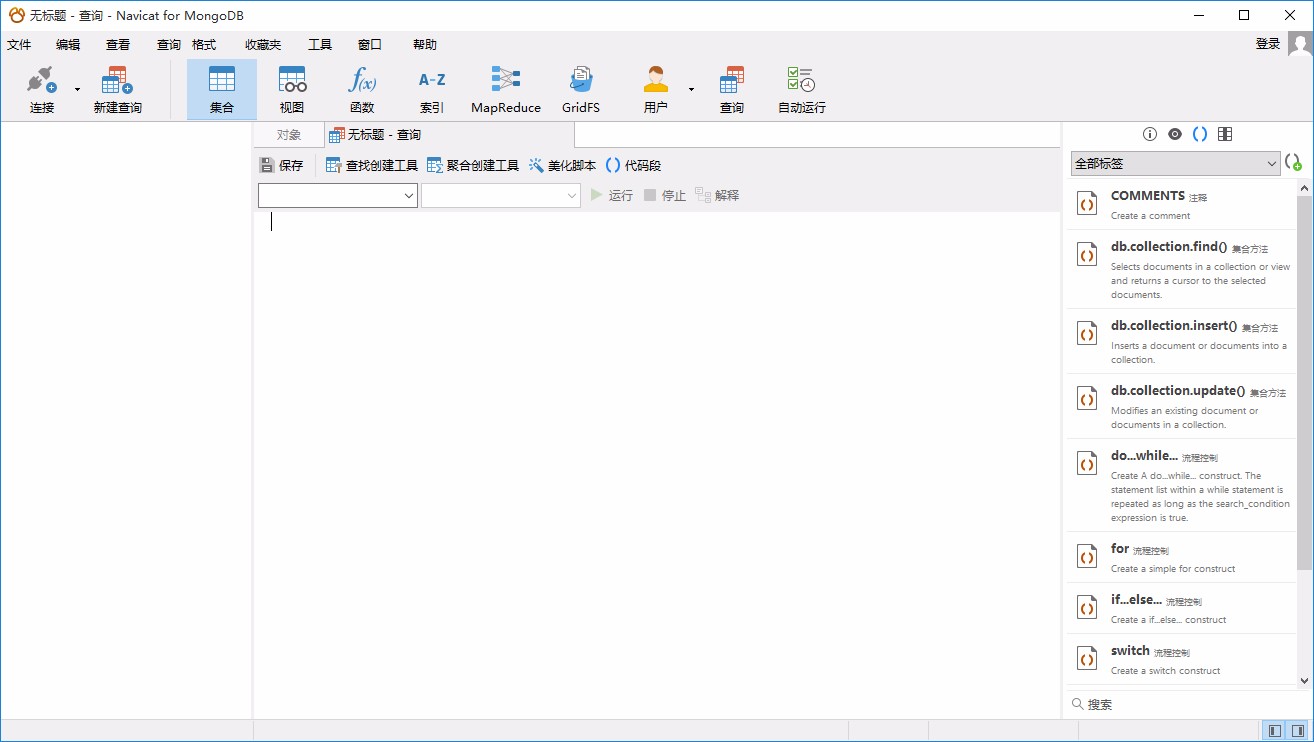Open the 连接 dropdown arrow
Image resolution: width=1314 pixels, height=742 pixels.
(x=77, y=90)
